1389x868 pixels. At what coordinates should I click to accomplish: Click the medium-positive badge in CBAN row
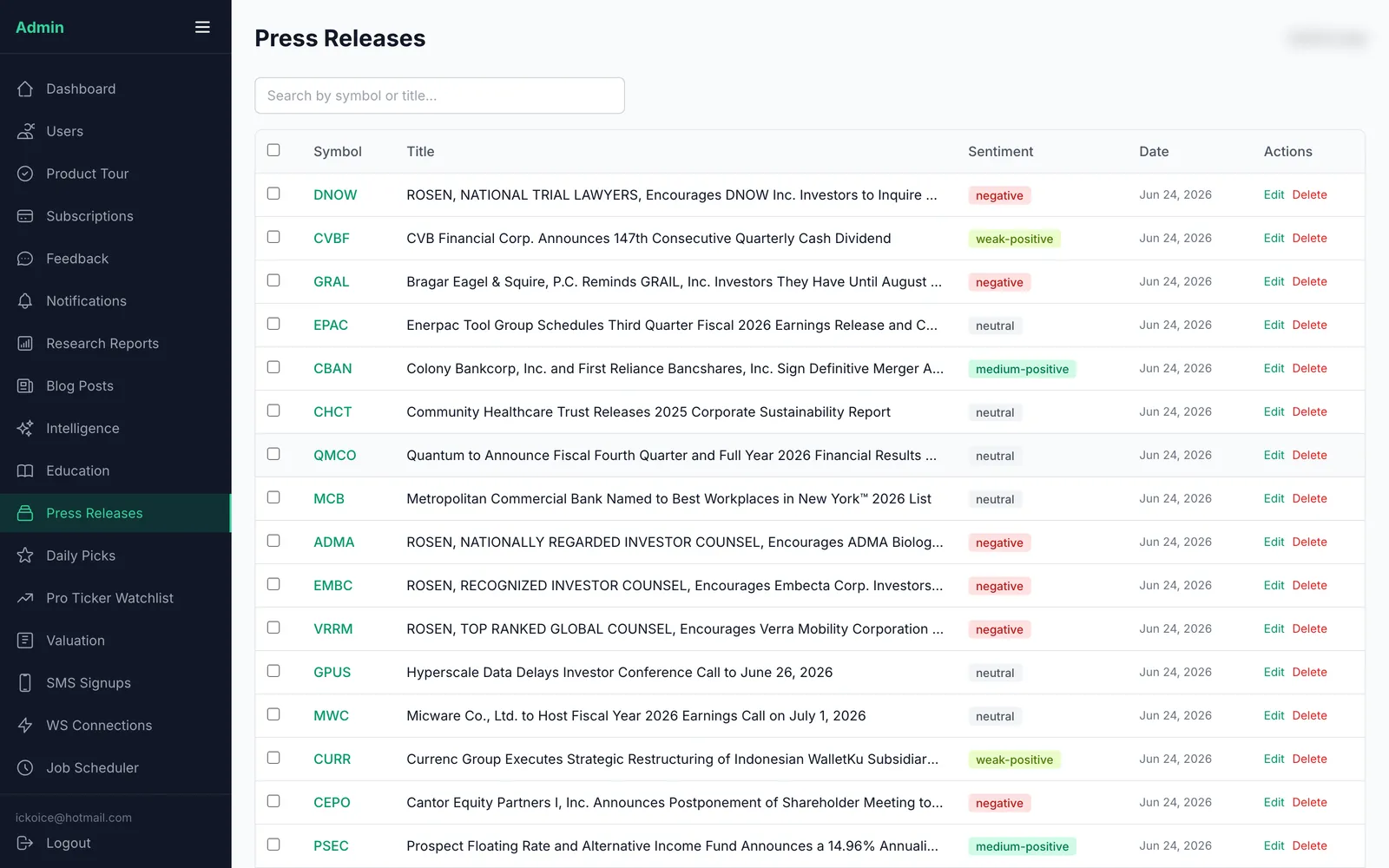point(1022,369)
